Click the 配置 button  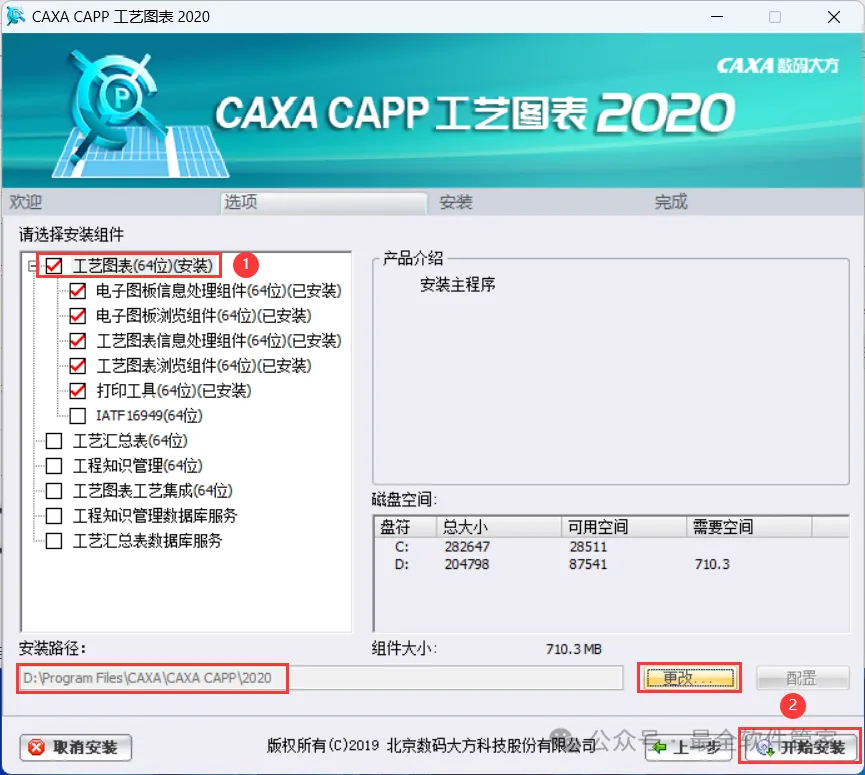coord(802,678)
